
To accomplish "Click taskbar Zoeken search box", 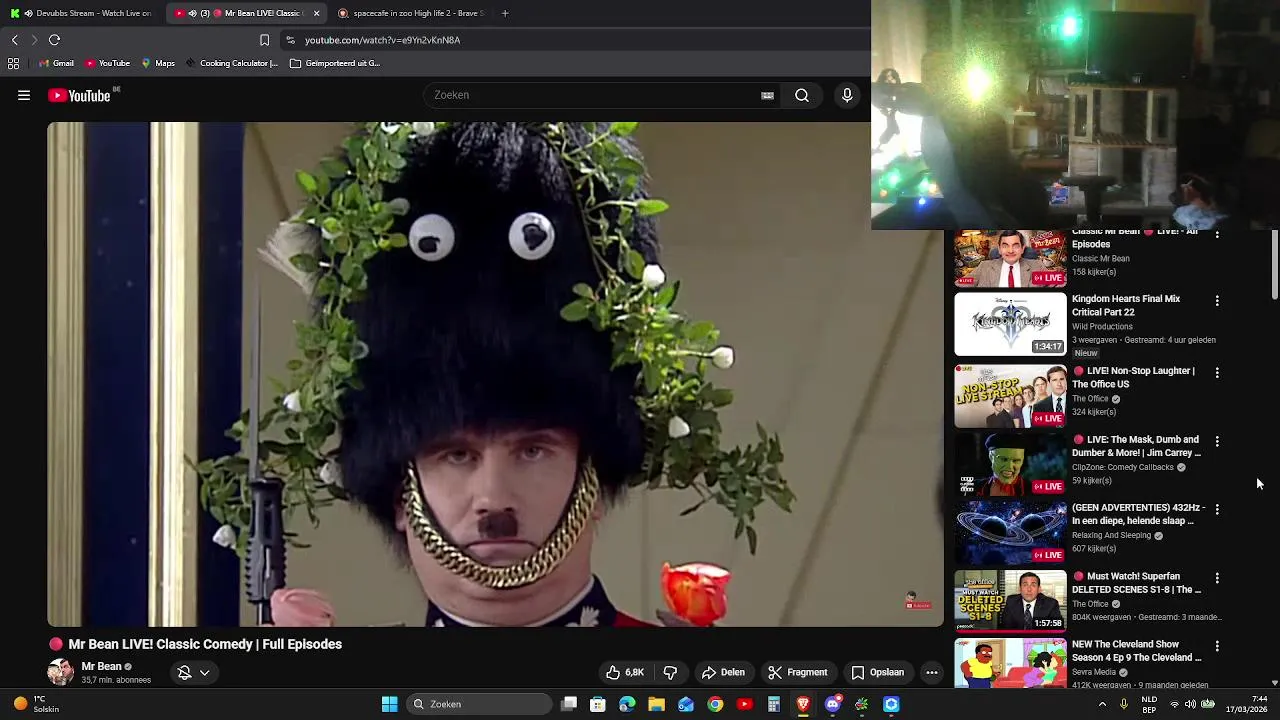I will pos(479,704).
